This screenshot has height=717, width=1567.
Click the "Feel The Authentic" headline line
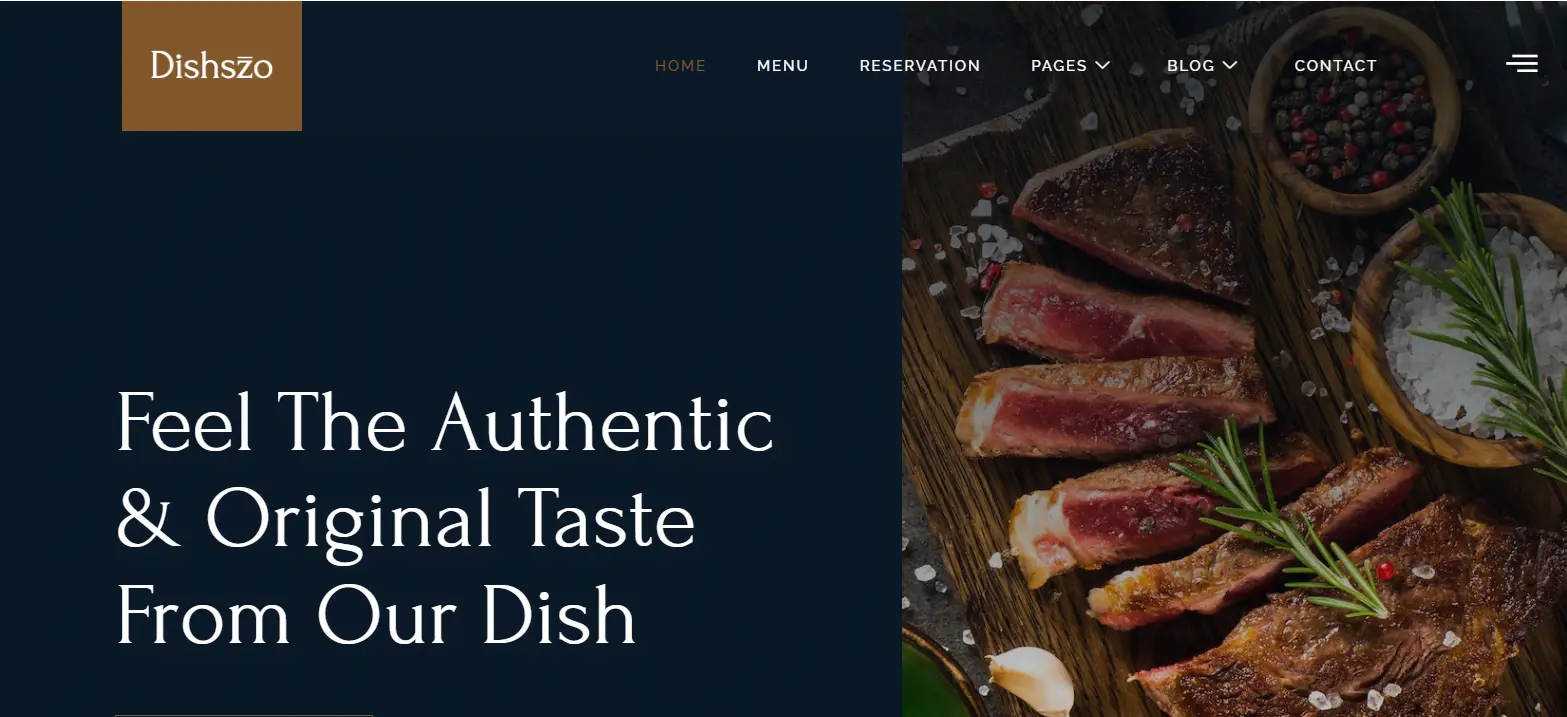point(445,423)
